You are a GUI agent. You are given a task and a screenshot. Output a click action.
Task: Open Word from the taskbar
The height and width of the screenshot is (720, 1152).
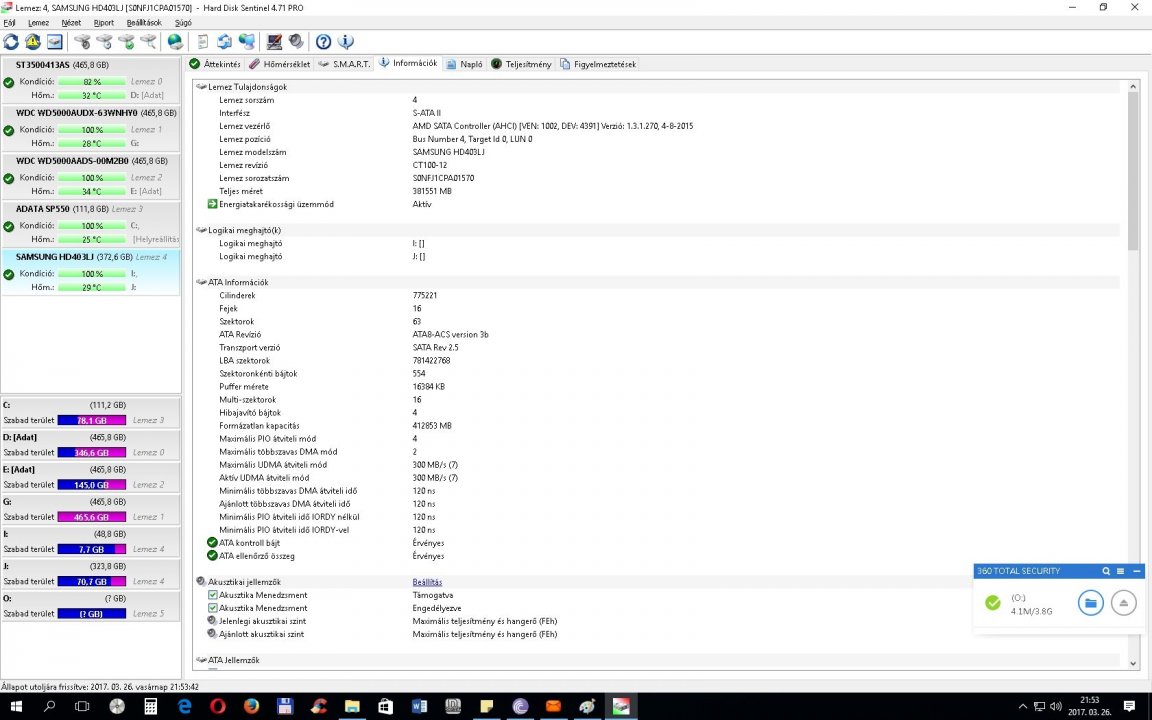tap(420, 706)
